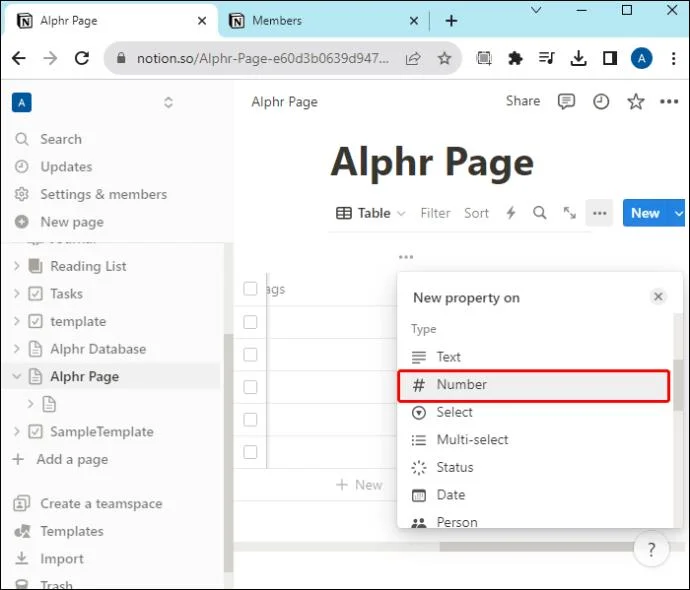Close the New property panel
690x590 pixels.
[x=658, y=297]
